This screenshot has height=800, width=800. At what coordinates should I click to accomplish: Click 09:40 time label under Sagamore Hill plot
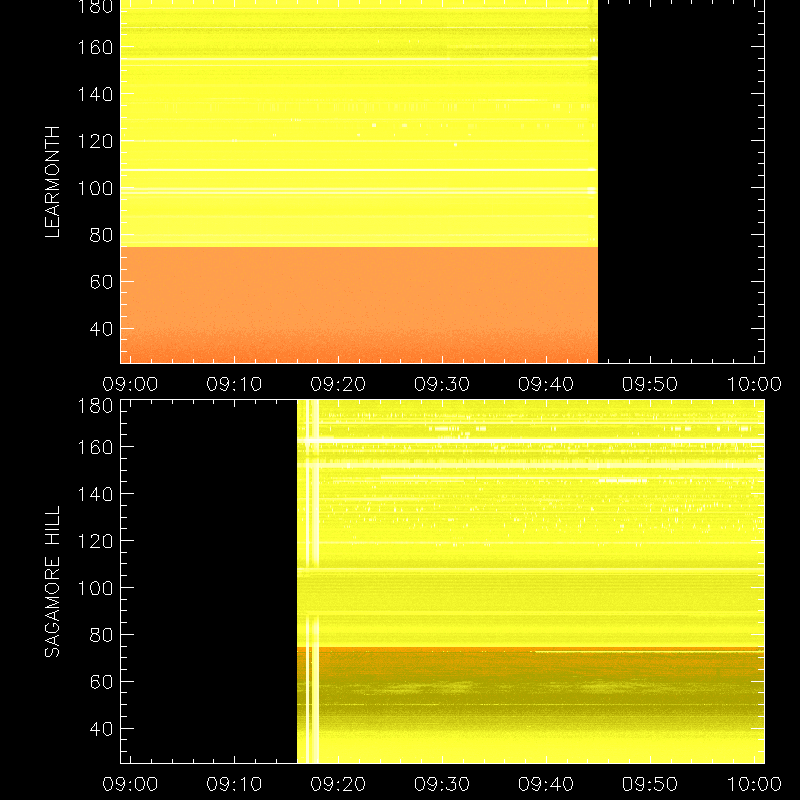click(x=546, y=784)
